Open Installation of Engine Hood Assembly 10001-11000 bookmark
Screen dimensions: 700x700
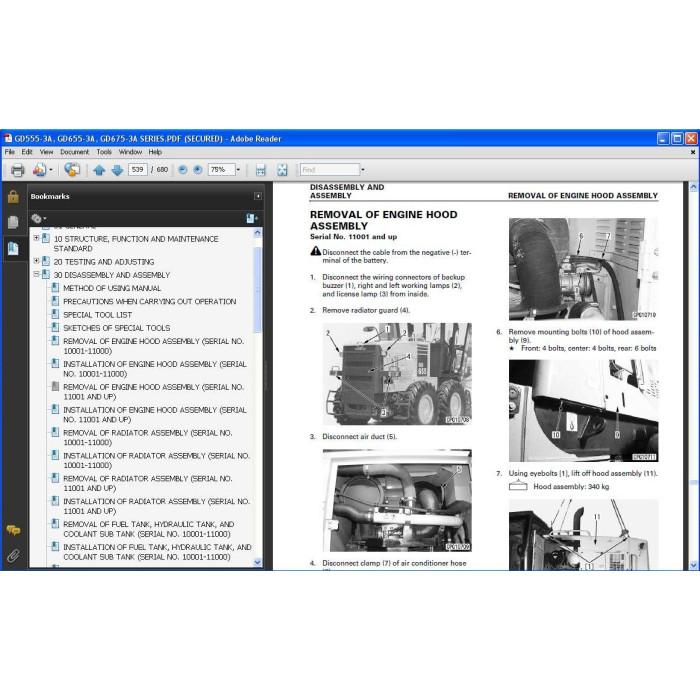coord(155,369)
